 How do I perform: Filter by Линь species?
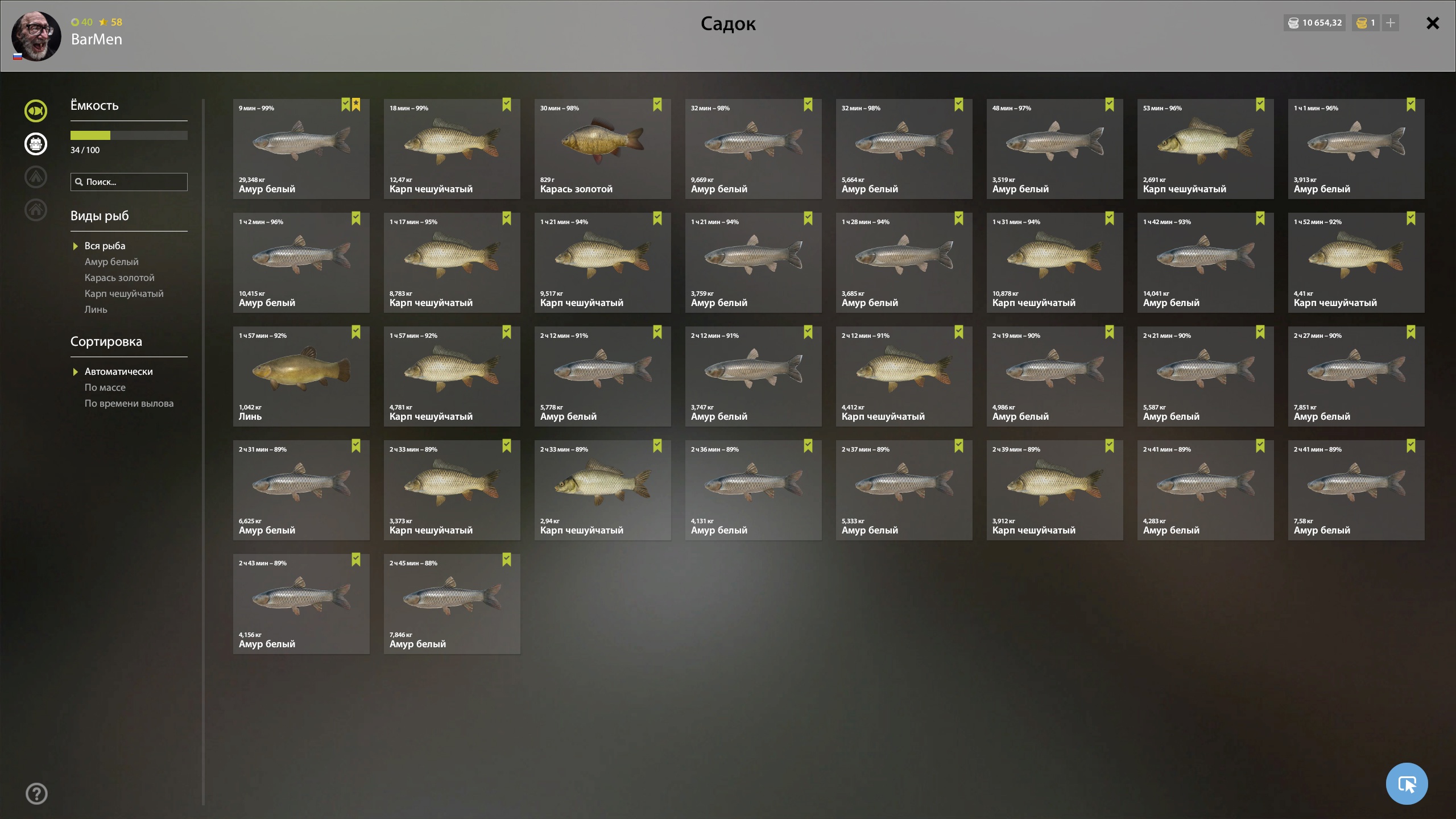(x=96, y=309)
